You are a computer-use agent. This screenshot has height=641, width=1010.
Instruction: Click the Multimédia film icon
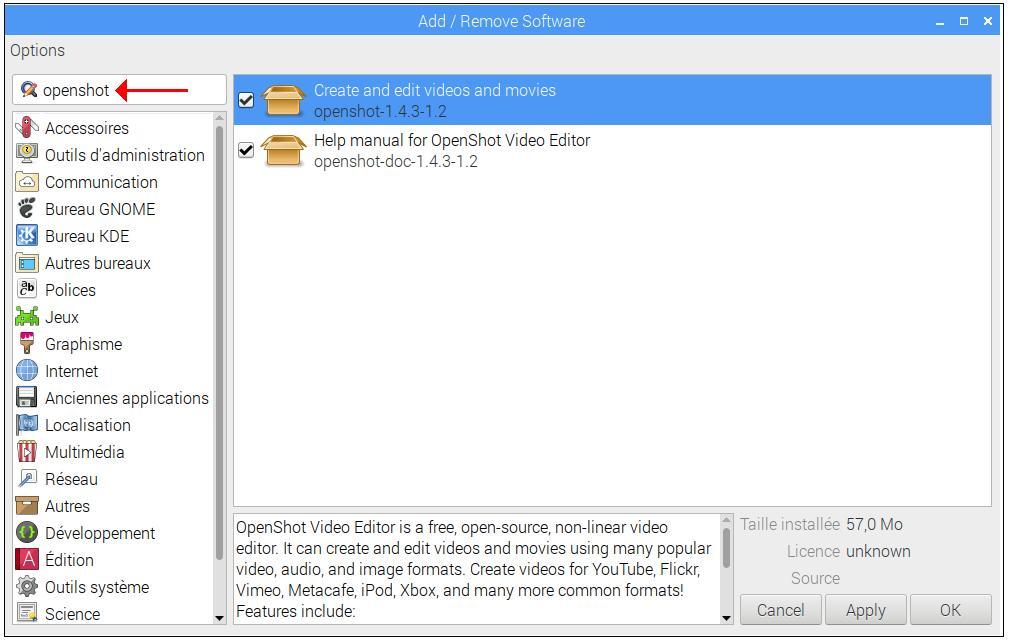26,452
